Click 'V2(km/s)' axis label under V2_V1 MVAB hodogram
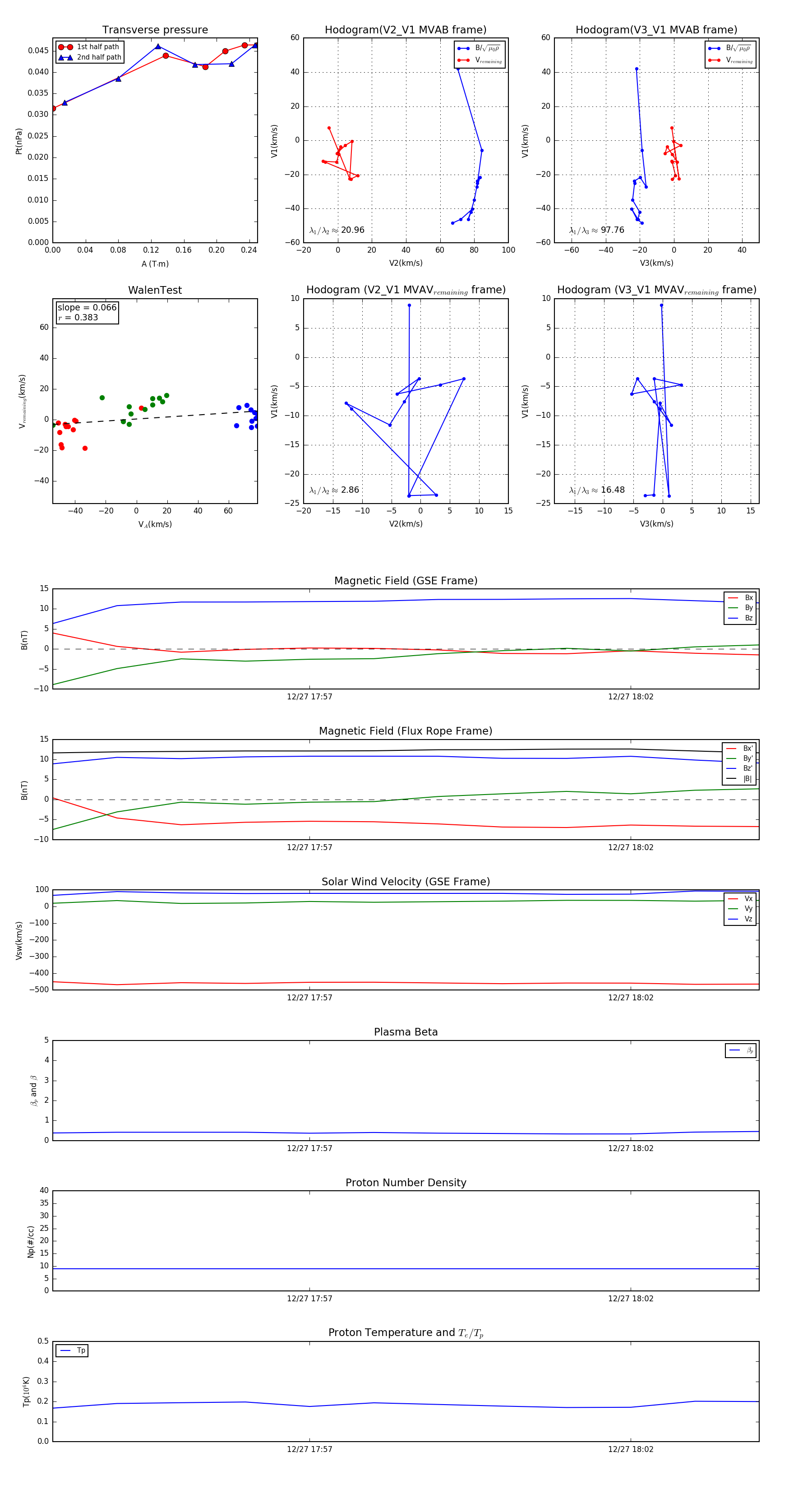This screenshot has width=812, height=1489. click(406, 264)
